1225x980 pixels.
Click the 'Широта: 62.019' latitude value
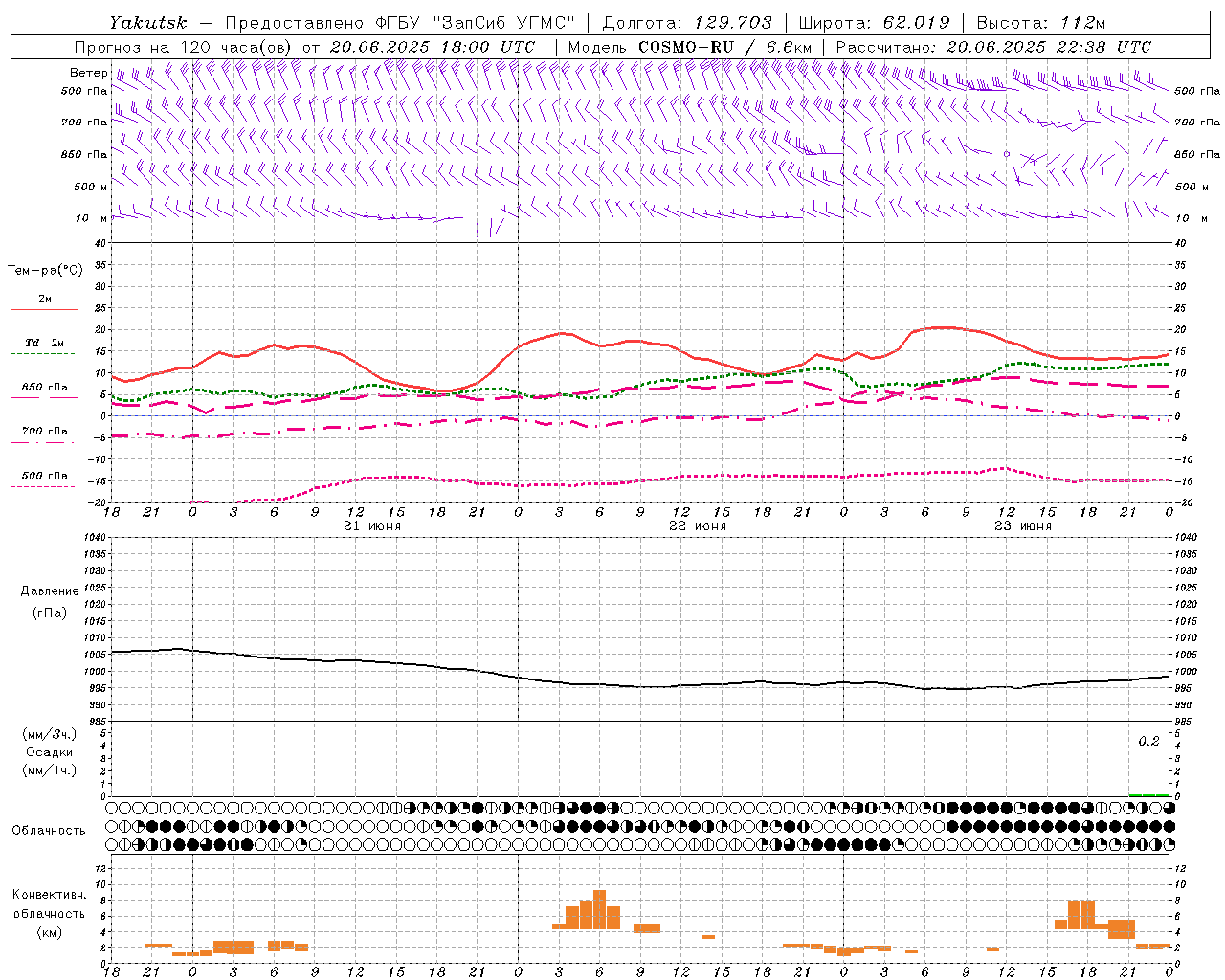coord(874,23)
